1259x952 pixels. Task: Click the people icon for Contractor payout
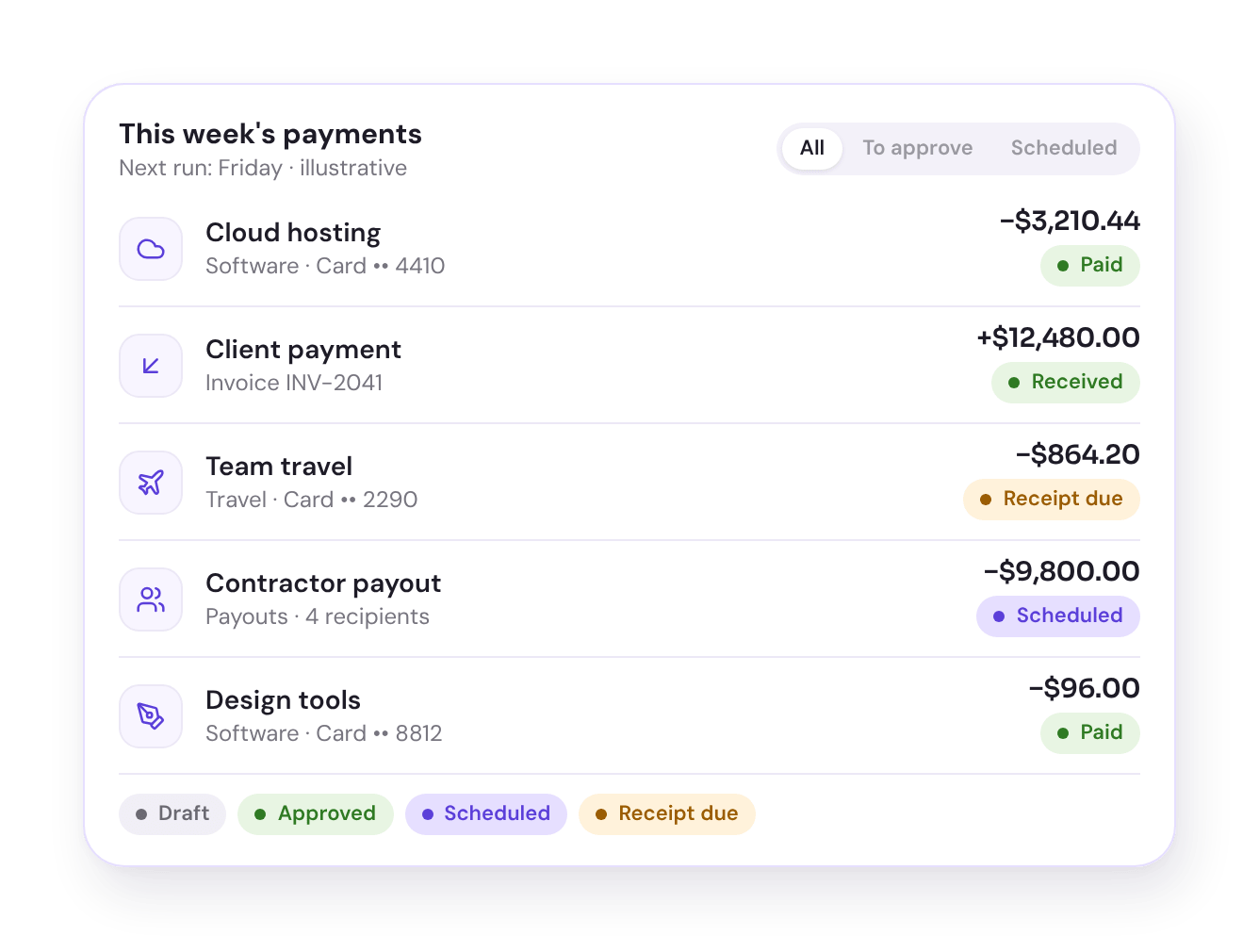pyautogui.click(x=151, y=599)
